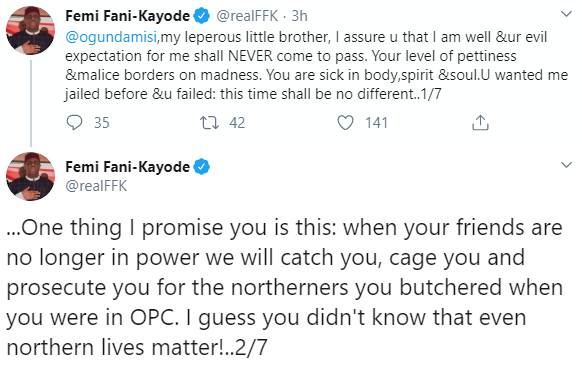The image size is (582, 371).
Task: Open the 3h timestamp link
Action: 299,16
